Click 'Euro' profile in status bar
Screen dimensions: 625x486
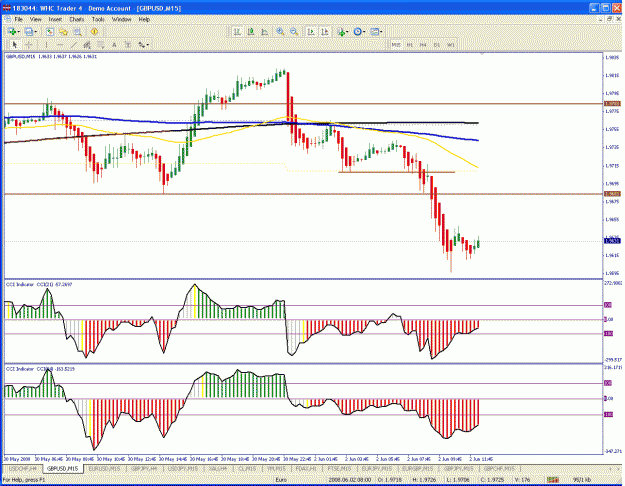coord(281,480)
